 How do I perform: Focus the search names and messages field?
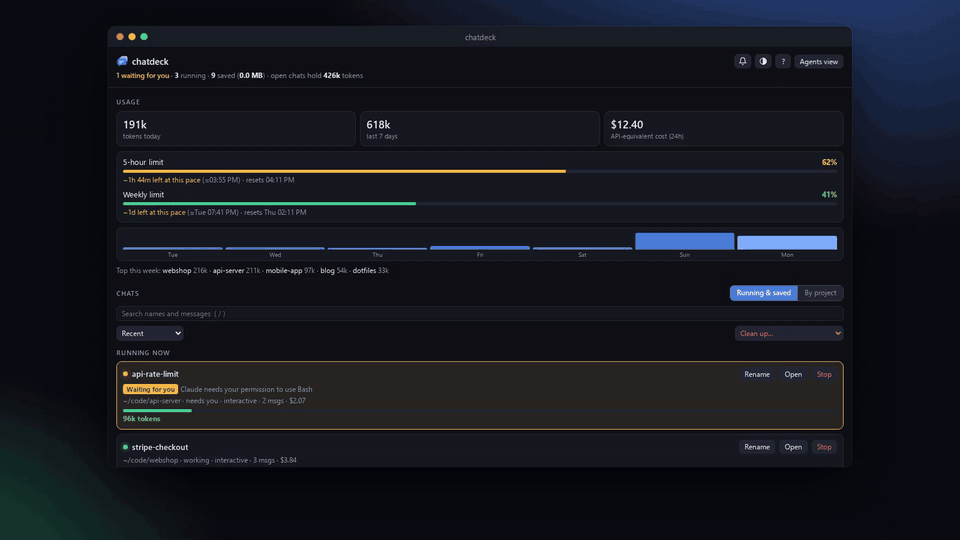coord(479,313)
